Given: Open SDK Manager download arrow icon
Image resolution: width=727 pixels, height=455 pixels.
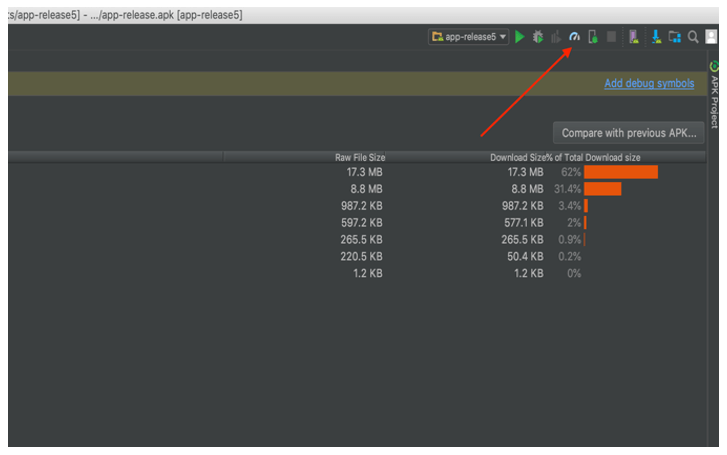Looking at the screenshot, I should [x=656, y=37].
